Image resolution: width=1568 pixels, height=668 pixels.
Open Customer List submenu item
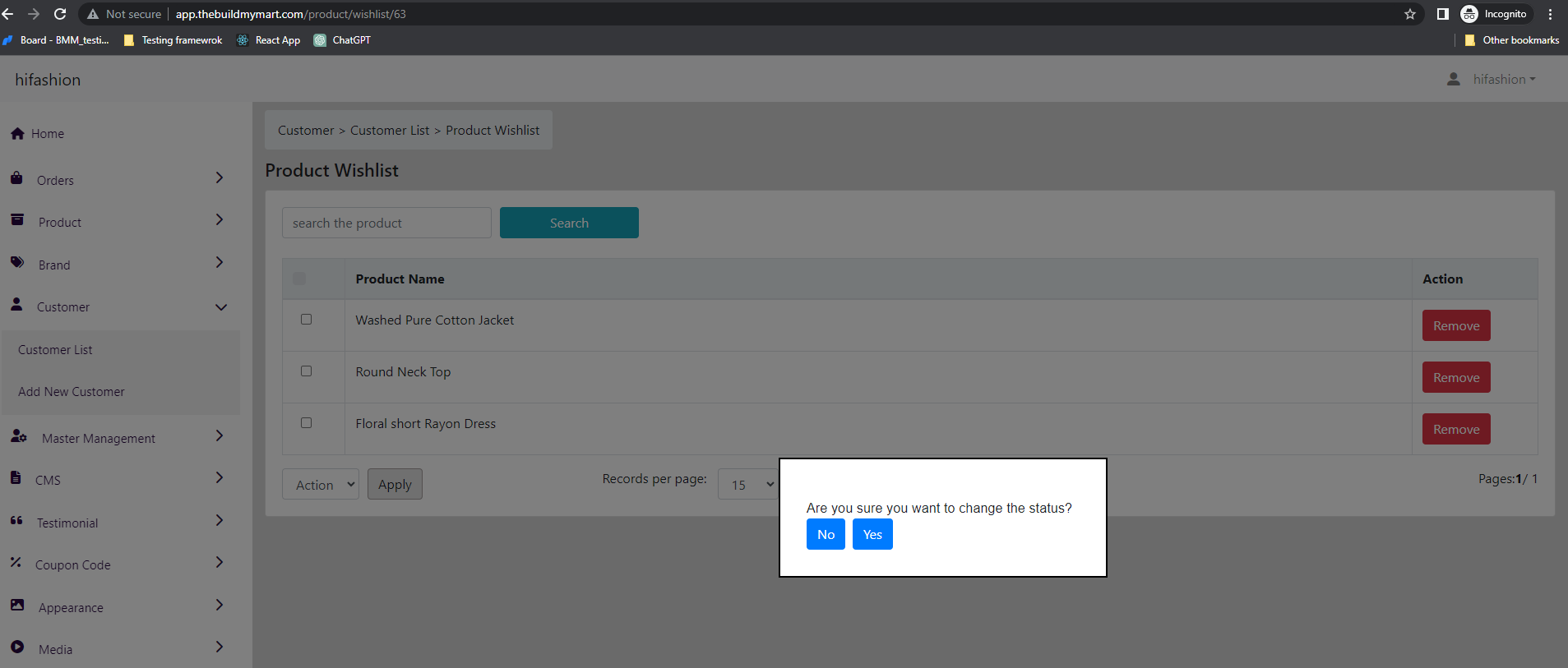click(x=55, y=350)
